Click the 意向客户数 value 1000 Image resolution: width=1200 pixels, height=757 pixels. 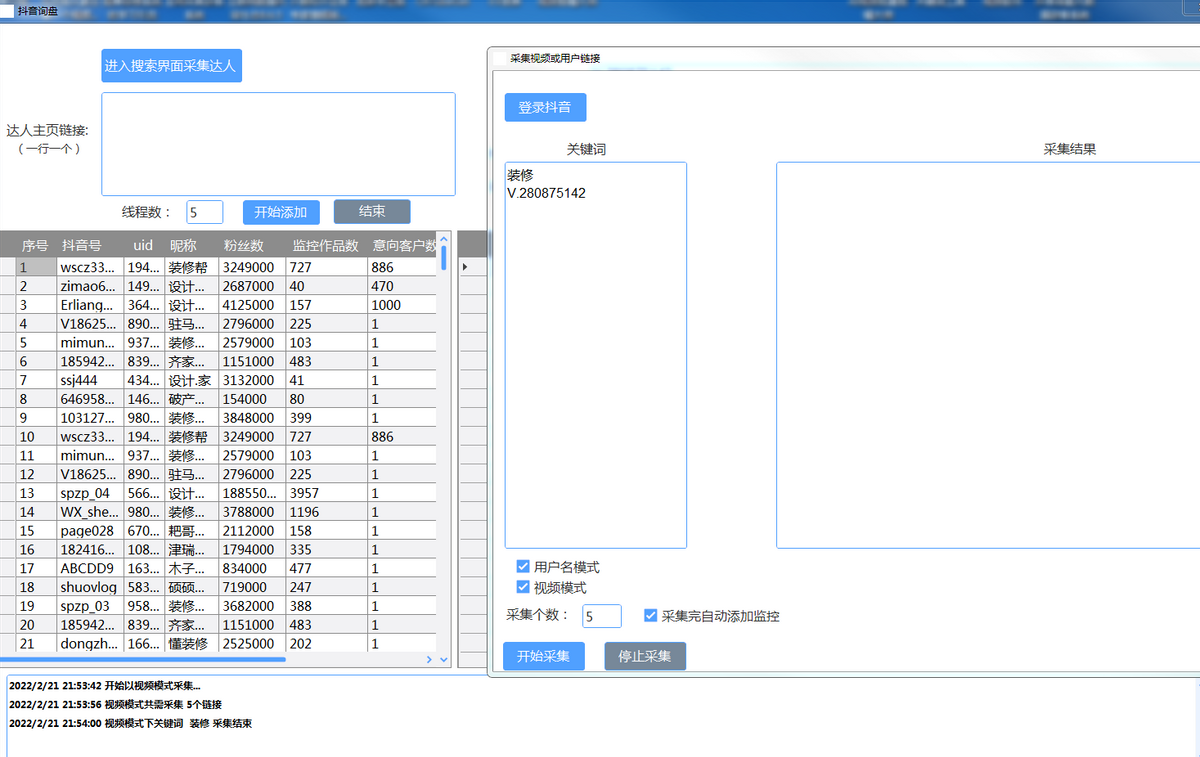pyautogui.click(x=402, y=305)
